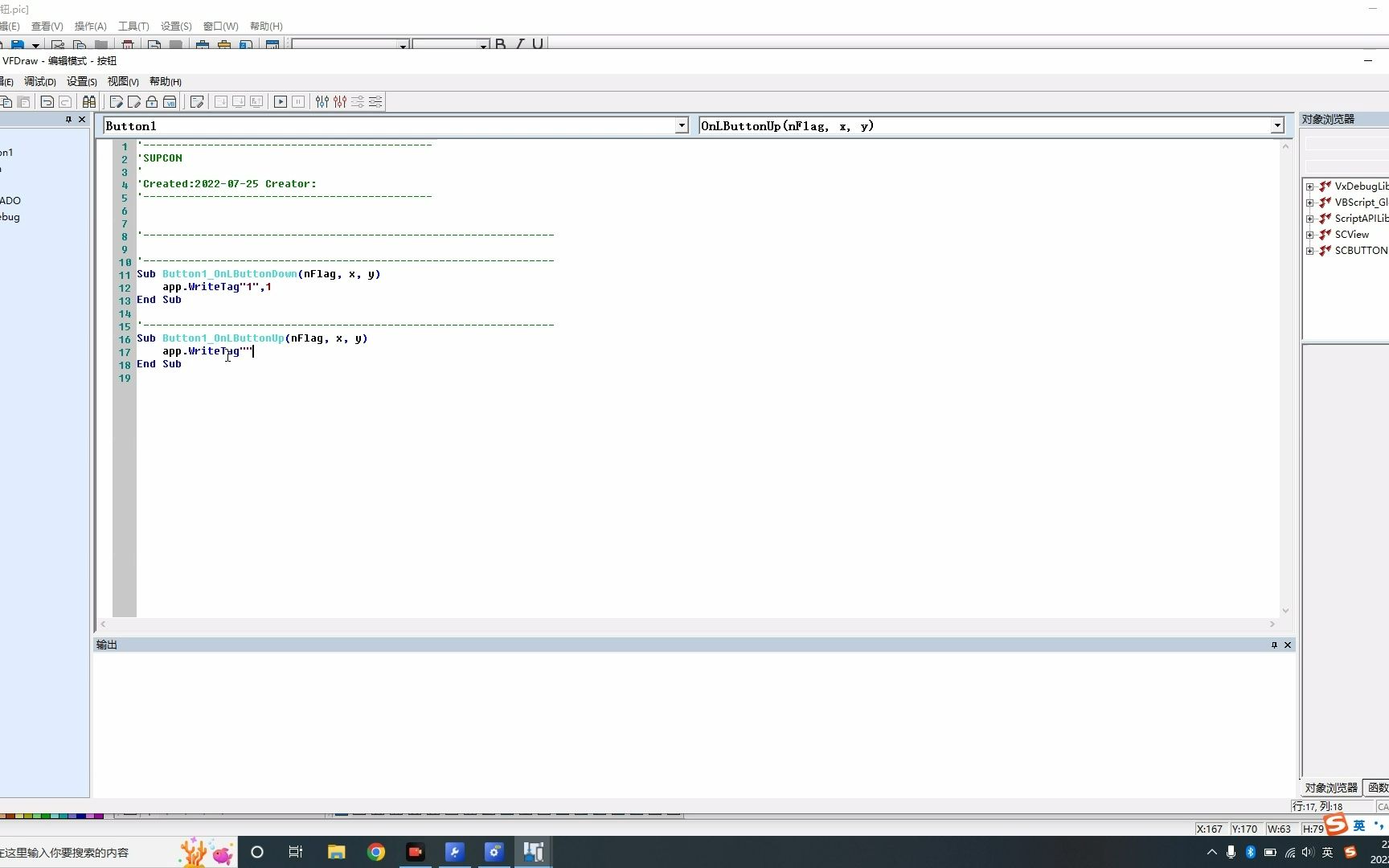Expand the VBScript_Gl tree node
1389x868 pixels.
(x=1310, y=203)
